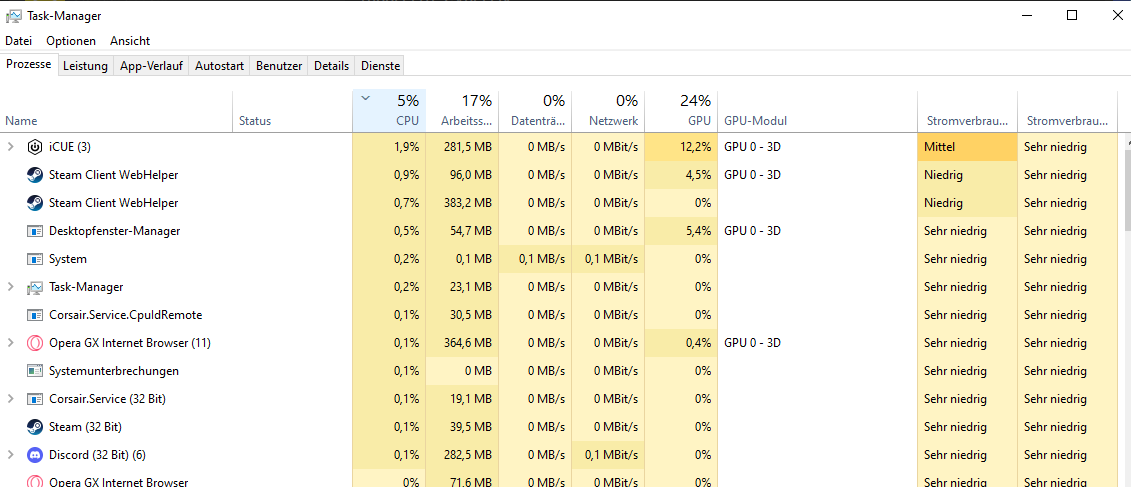
Task: Select the Prozesse tab
Action: (x=29, y=64)
